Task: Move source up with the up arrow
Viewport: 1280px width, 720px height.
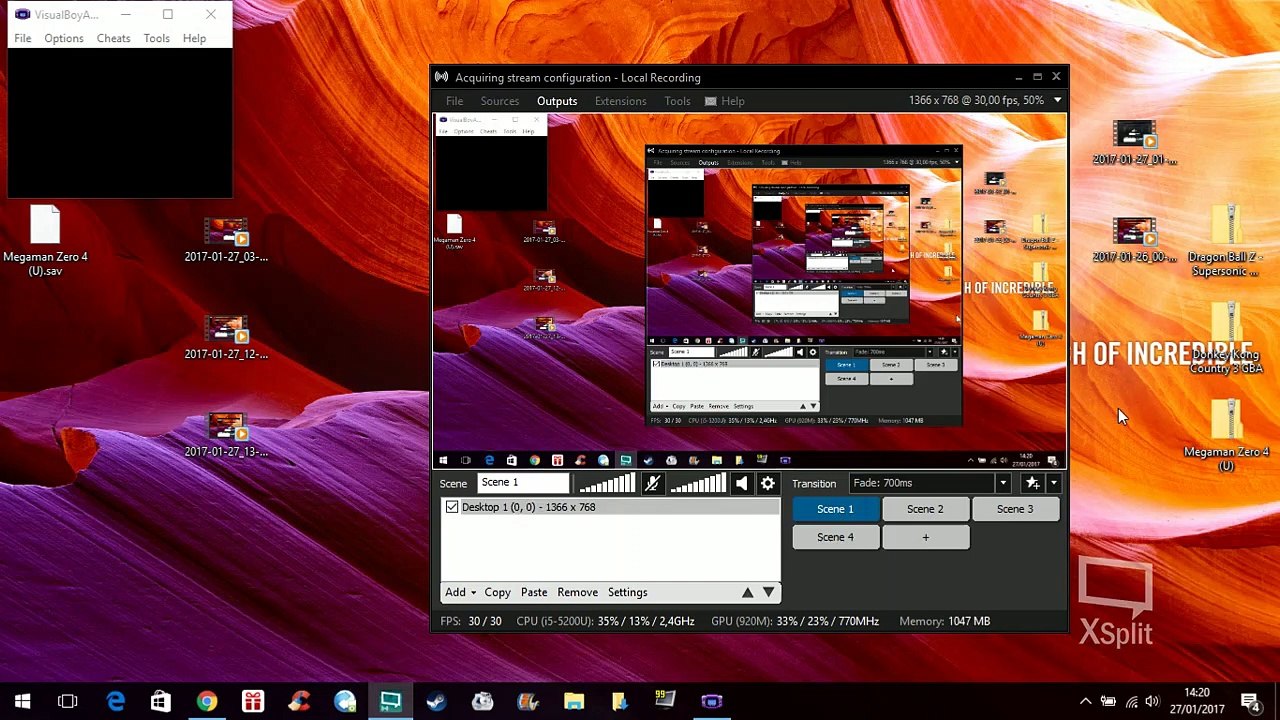Action: click(747, 592)
